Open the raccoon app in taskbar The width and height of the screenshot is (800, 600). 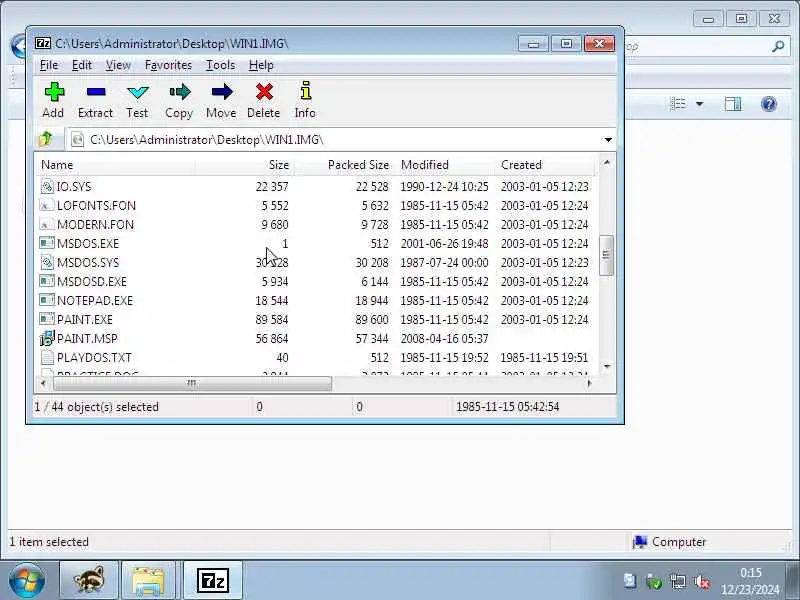click(x=89, y=581)
